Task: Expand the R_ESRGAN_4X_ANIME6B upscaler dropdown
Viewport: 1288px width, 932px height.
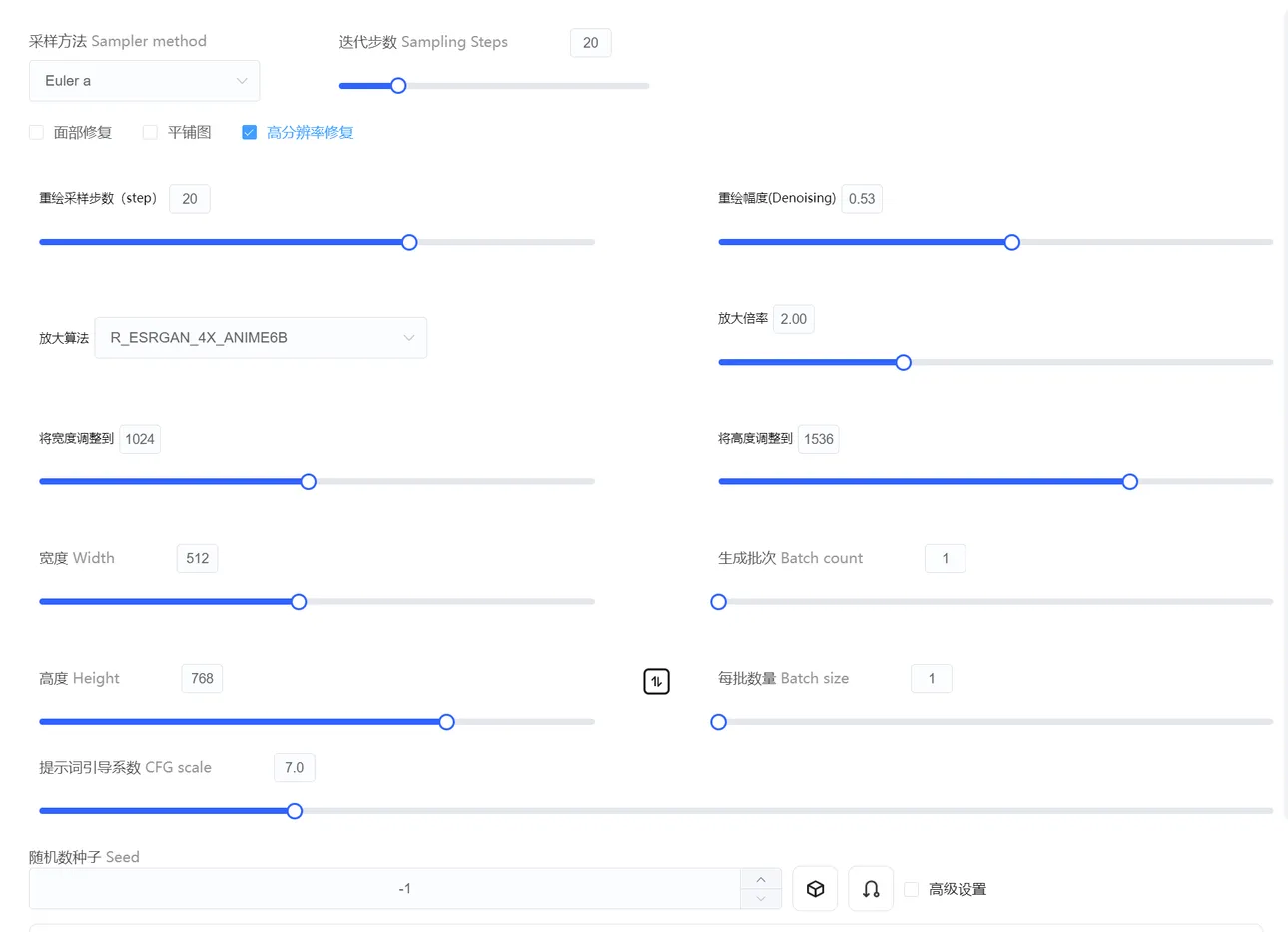Action: click(x=261, y=338)
